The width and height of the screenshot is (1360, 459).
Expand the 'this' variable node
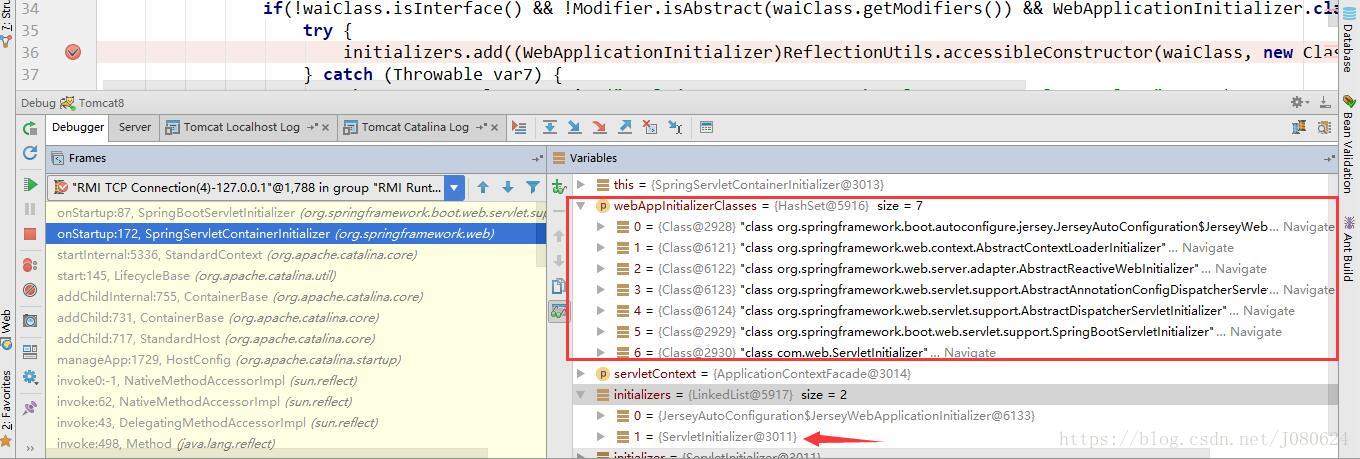pyautogui.click(x=581, y=184)
